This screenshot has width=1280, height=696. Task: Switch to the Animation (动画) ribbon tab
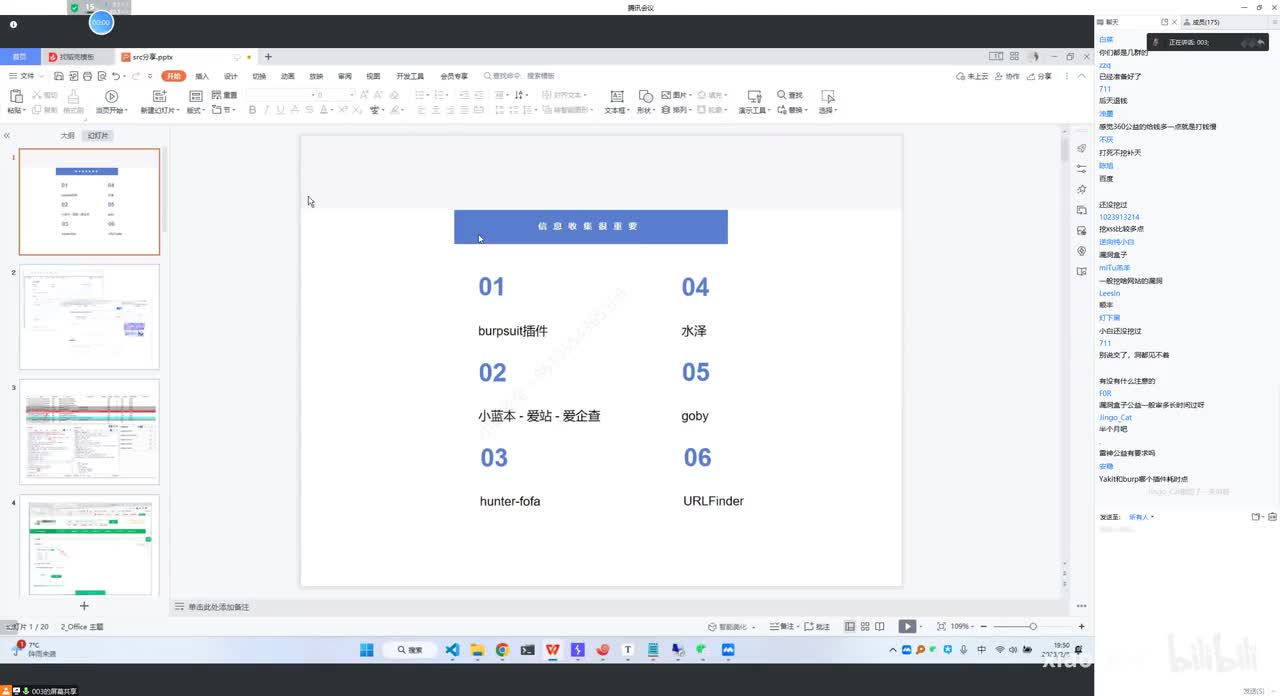pyautogui.click(x=288, y=76)
